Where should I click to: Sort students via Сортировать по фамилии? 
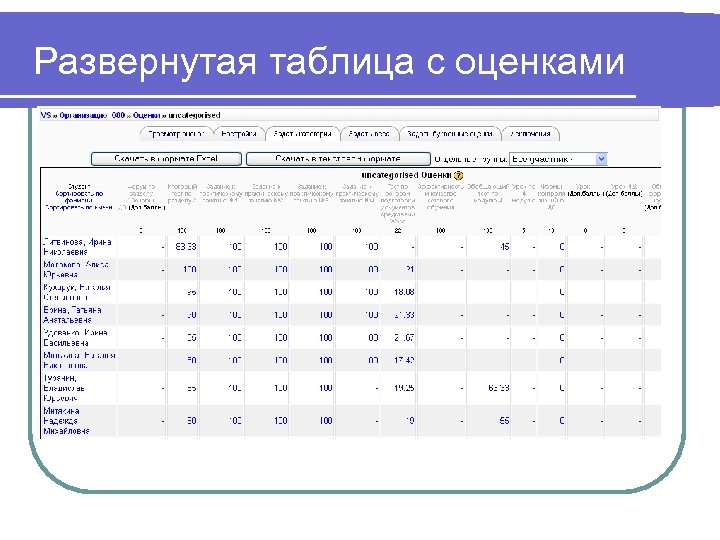coord(79,197)
